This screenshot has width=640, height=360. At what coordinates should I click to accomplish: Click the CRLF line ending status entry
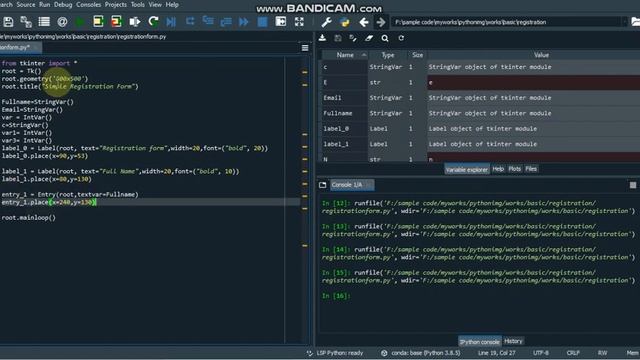(x=573, y=353)
